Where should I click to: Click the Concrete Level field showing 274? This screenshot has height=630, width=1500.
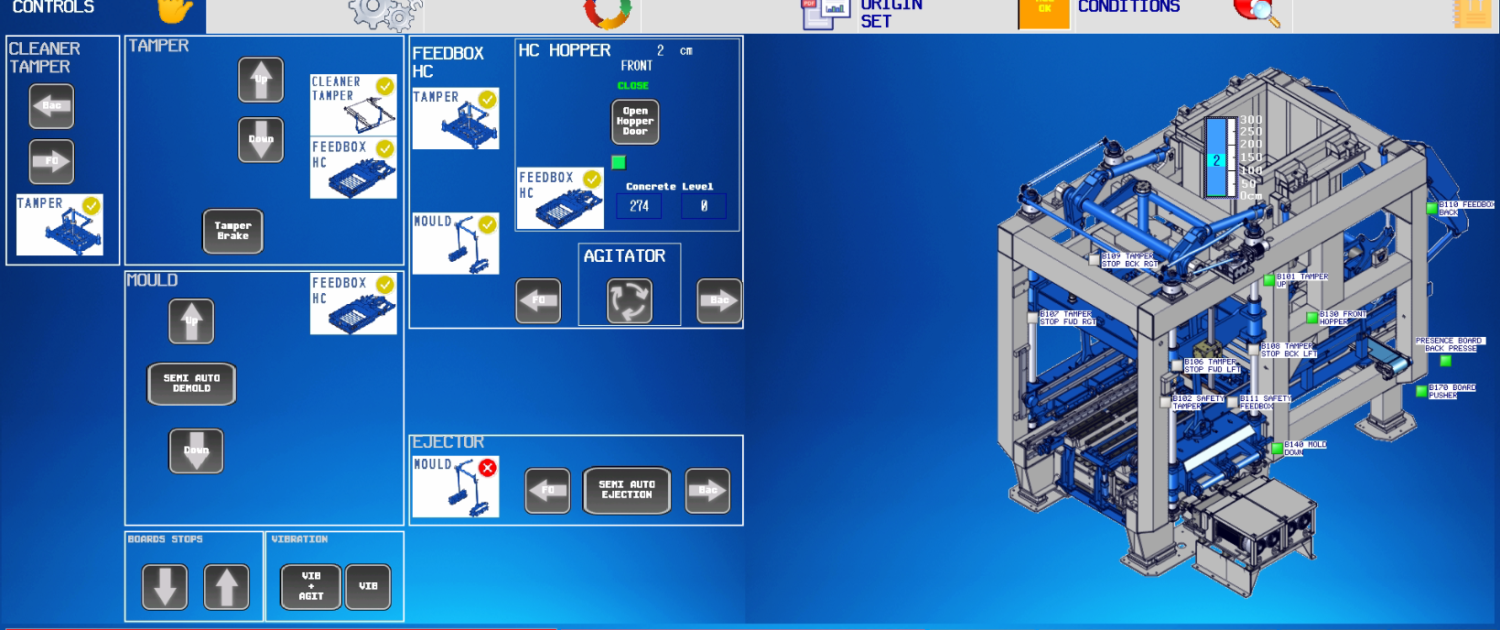pos(639,206)
